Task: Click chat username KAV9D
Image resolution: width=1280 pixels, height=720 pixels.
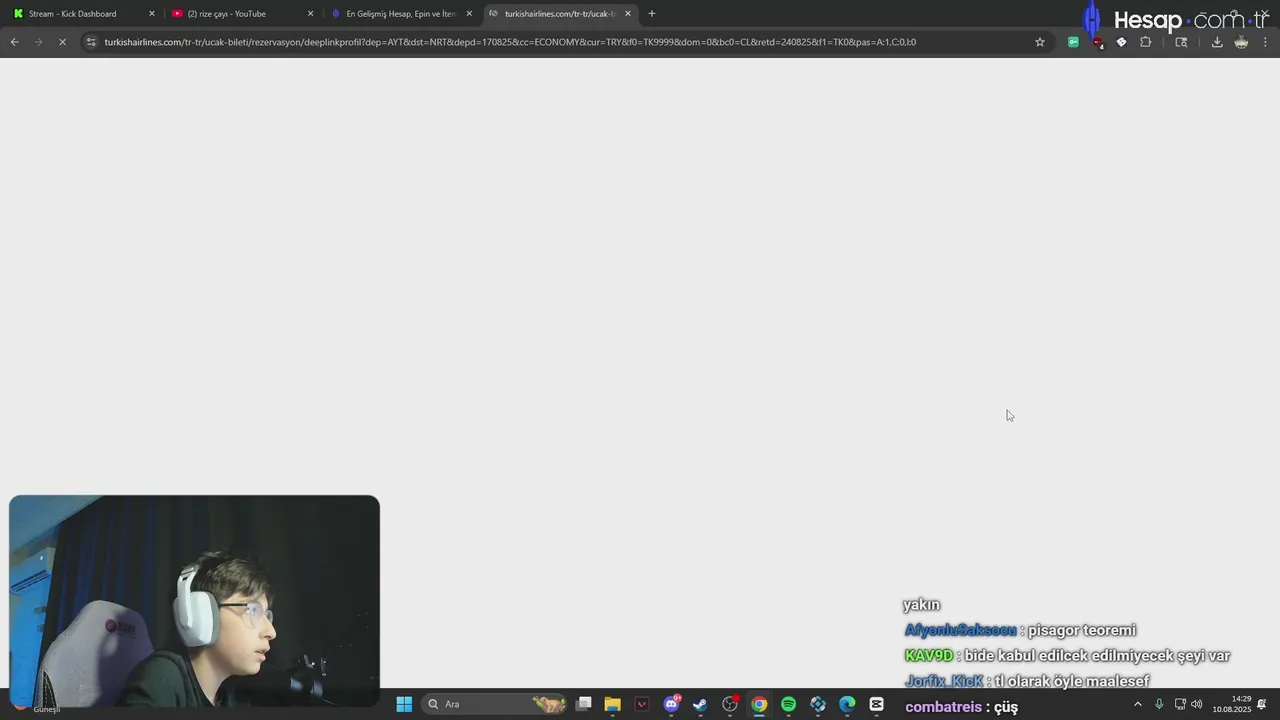Action: 929,656
